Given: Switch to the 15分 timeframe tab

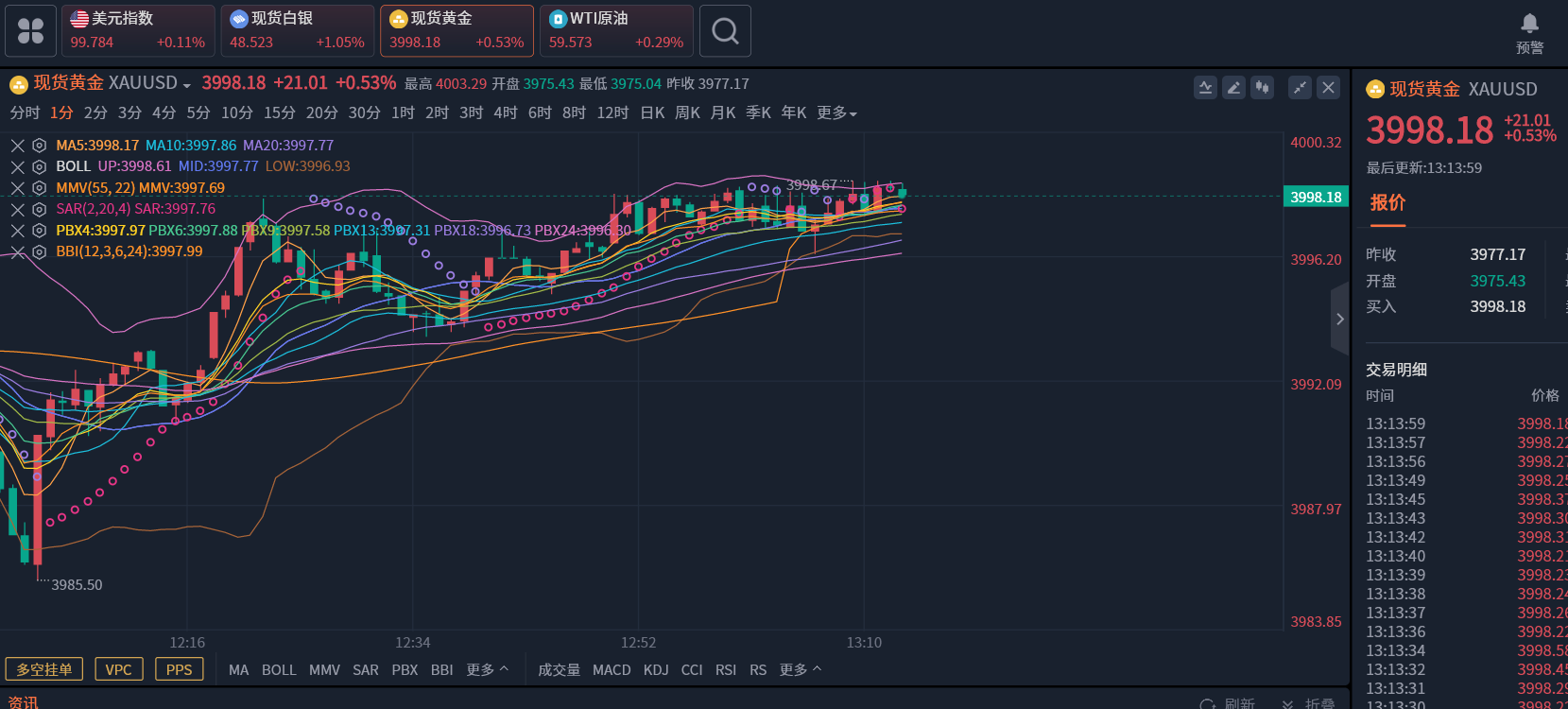Looking at the screenshot, I should [279, 113].
